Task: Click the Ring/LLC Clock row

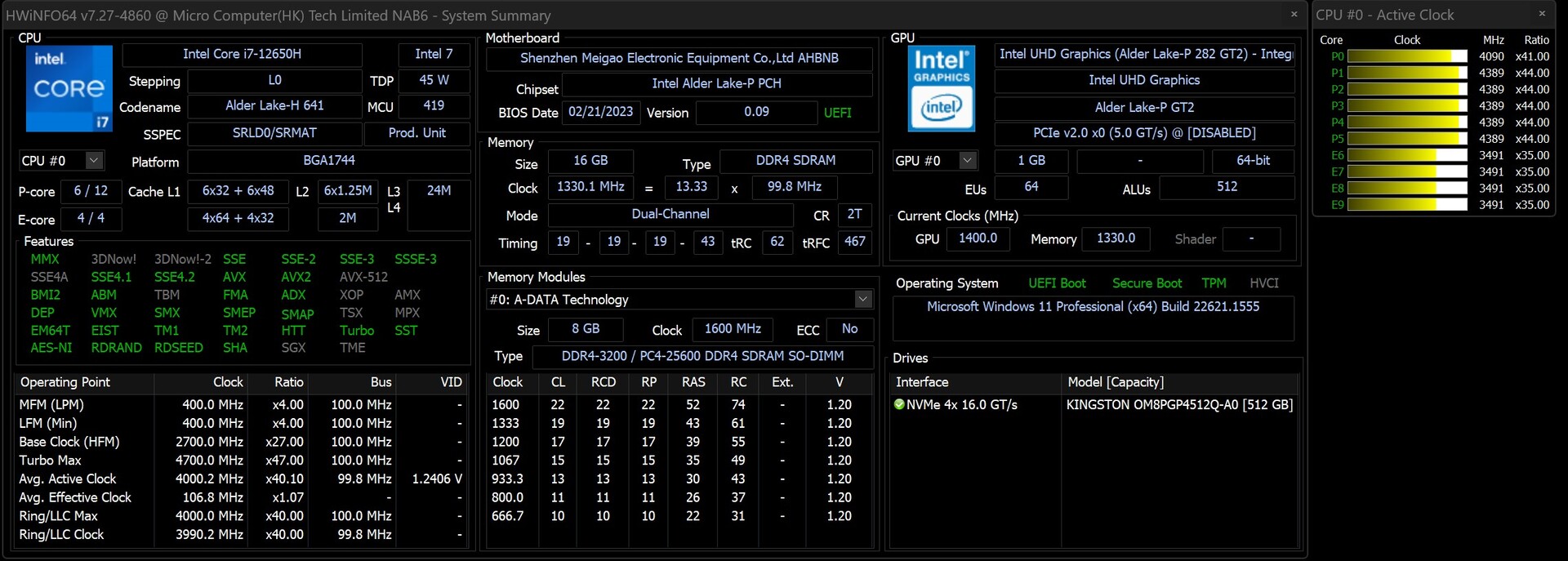Action: coord(242,535)
